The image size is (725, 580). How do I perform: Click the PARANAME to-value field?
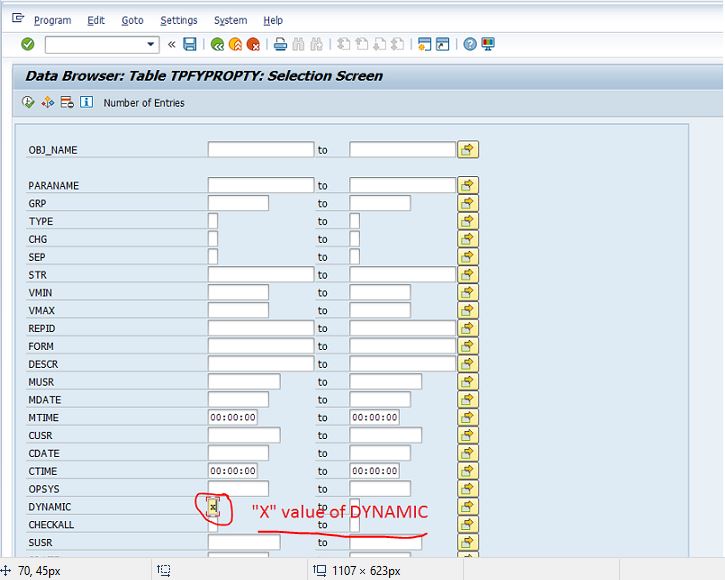(x=403, y=185)
